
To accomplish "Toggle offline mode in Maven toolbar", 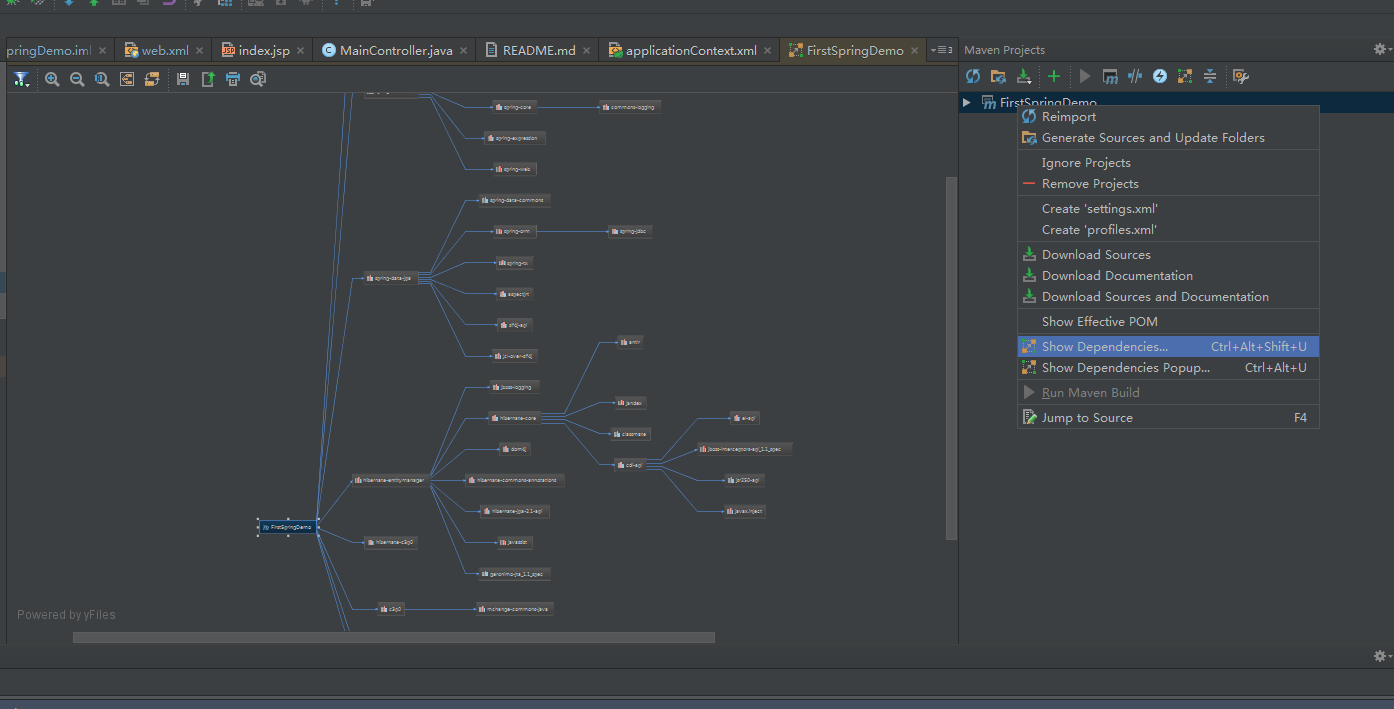I will point(1135,76).
